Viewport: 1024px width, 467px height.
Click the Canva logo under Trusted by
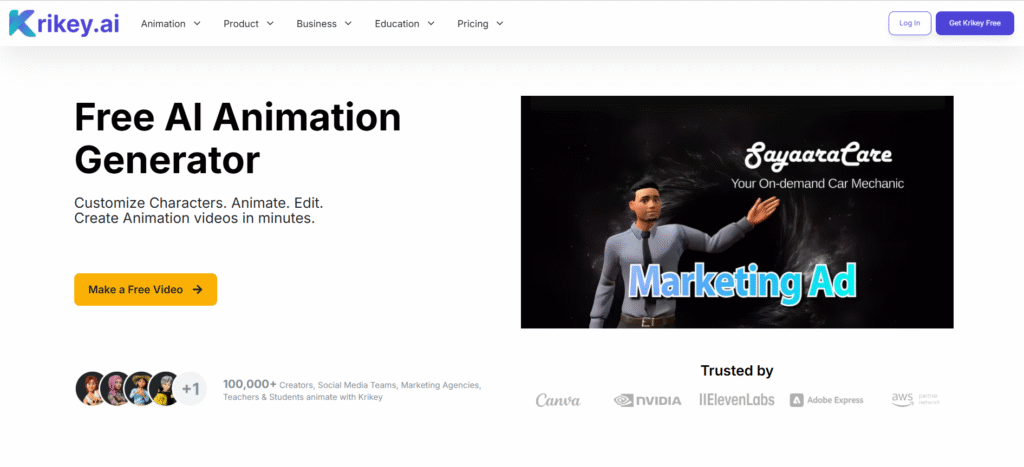coord(558,400)
